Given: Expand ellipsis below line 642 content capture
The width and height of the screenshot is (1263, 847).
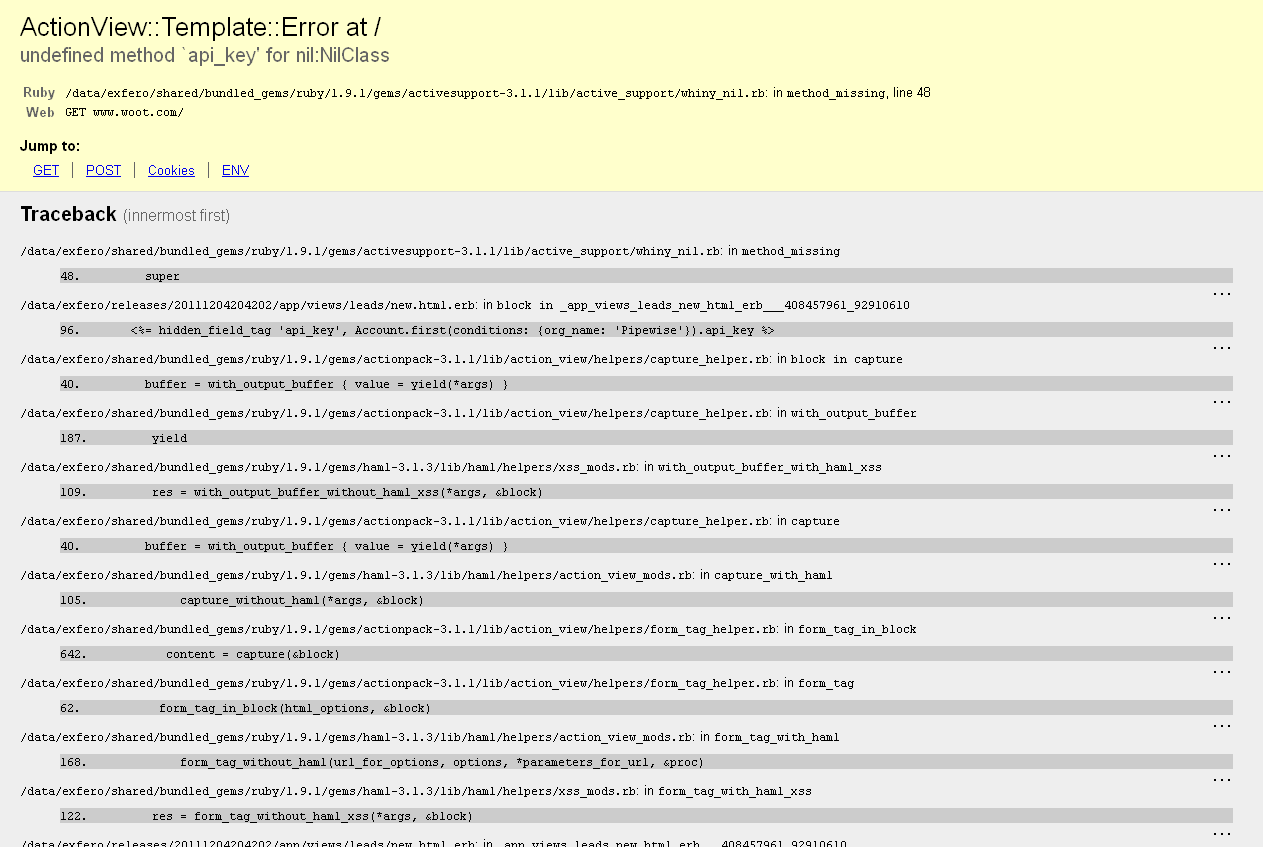Looking at the screenshot, I should (1221, 673).
